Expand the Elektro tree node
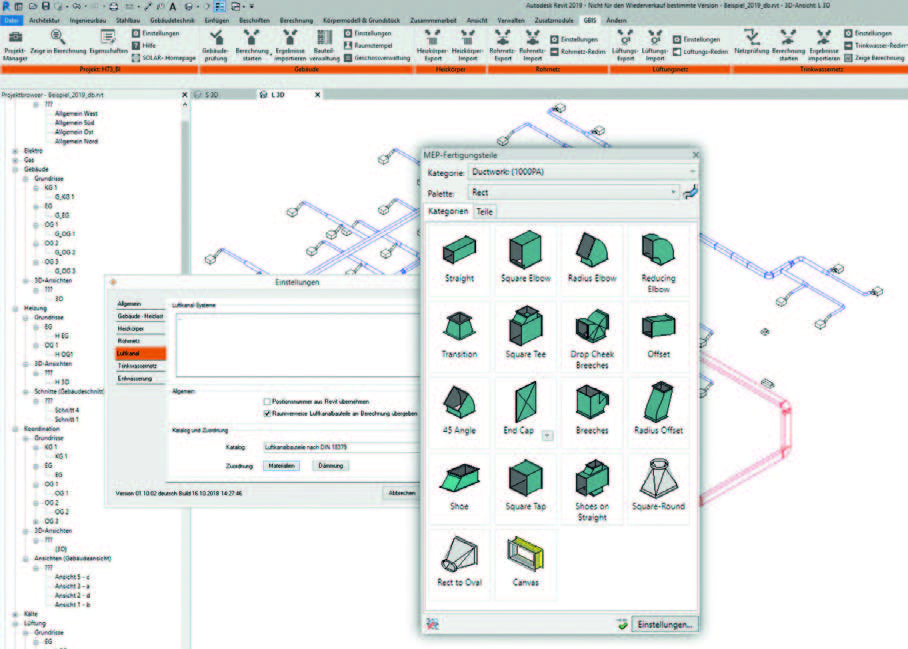The width and height of the screenshot is (908, 649). [15, 151]
